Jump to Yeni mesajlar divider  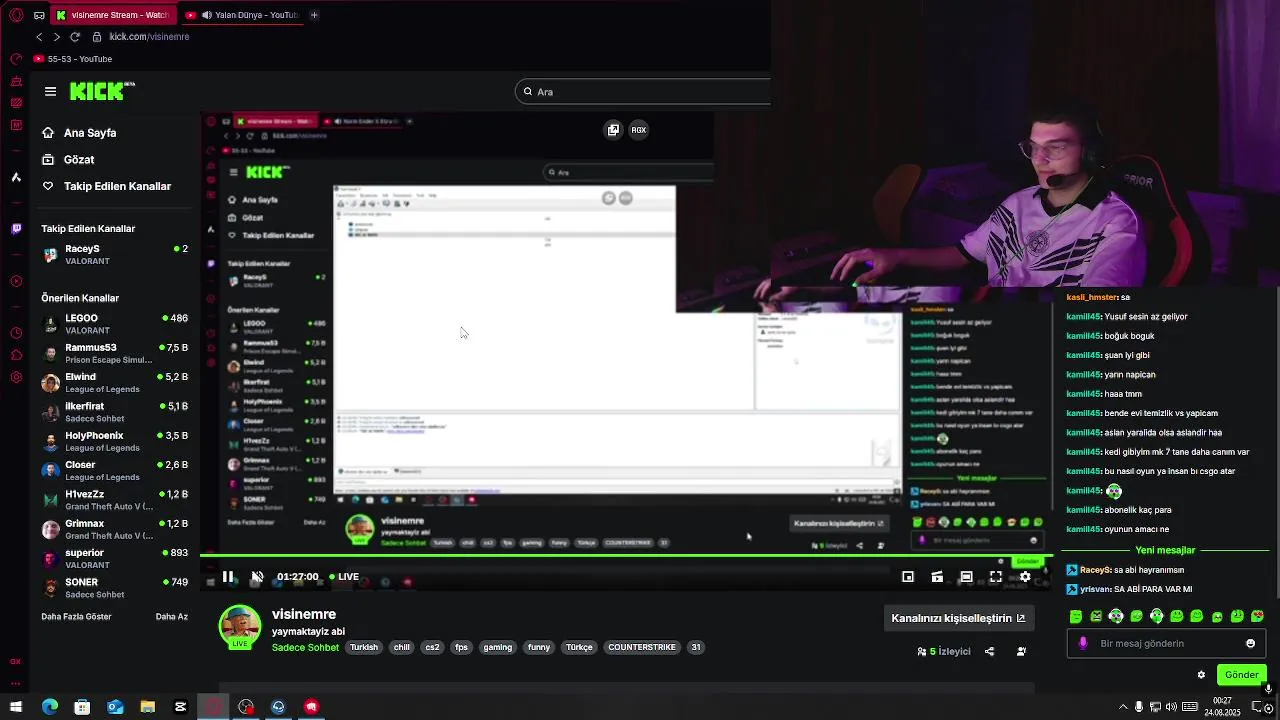(x=1165, y=550)
